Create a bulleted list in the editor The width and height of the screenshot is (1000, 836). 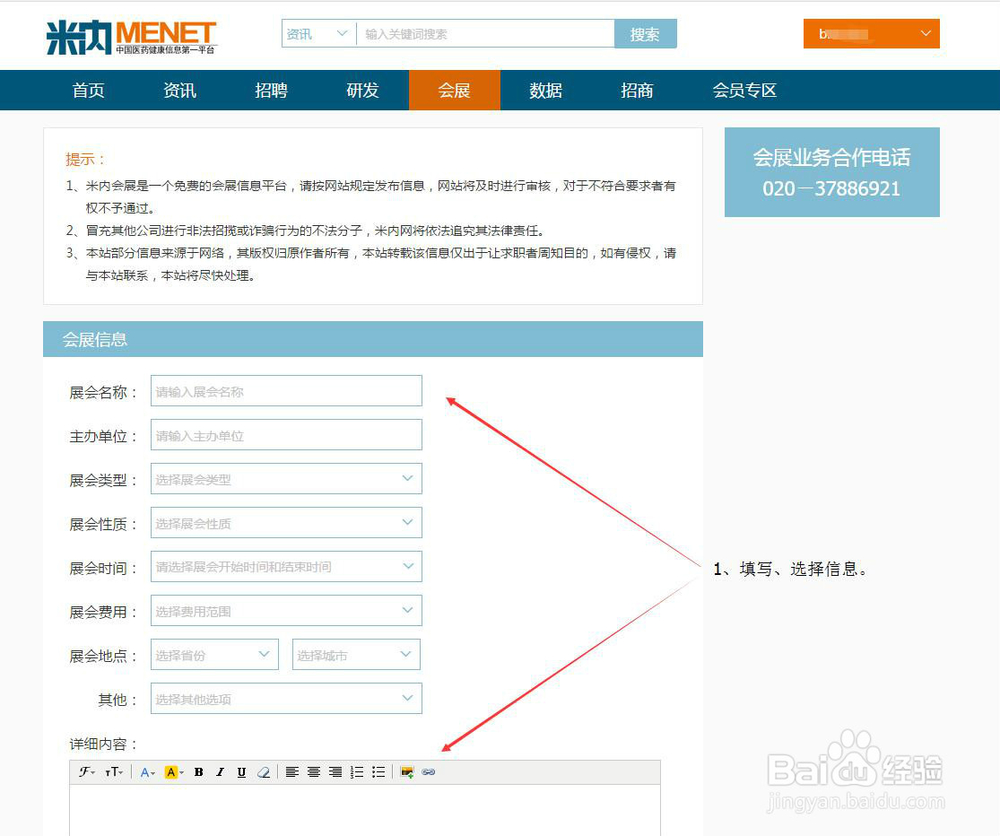coord(377,772)
